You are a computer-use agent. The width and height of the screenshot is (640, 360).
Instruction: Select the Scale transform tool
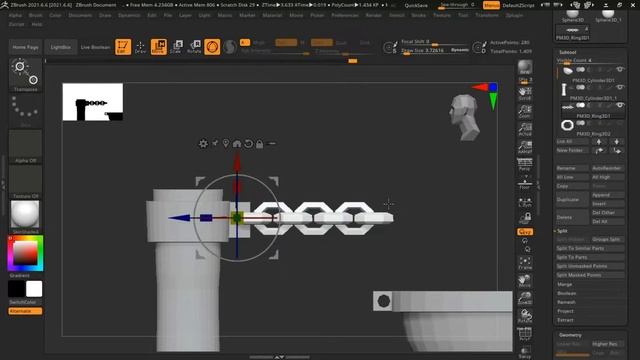(x=176, y=47)
